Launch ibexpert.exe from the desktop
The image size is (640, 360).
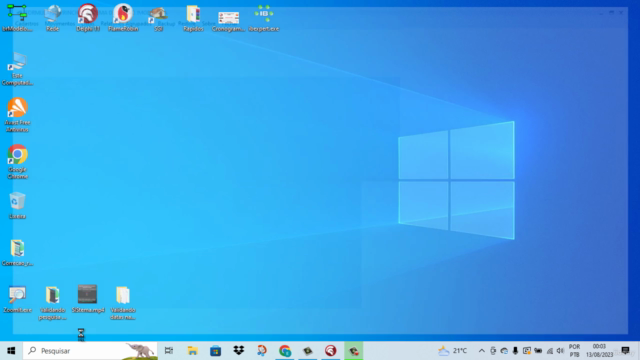click(x=264, y=18)
